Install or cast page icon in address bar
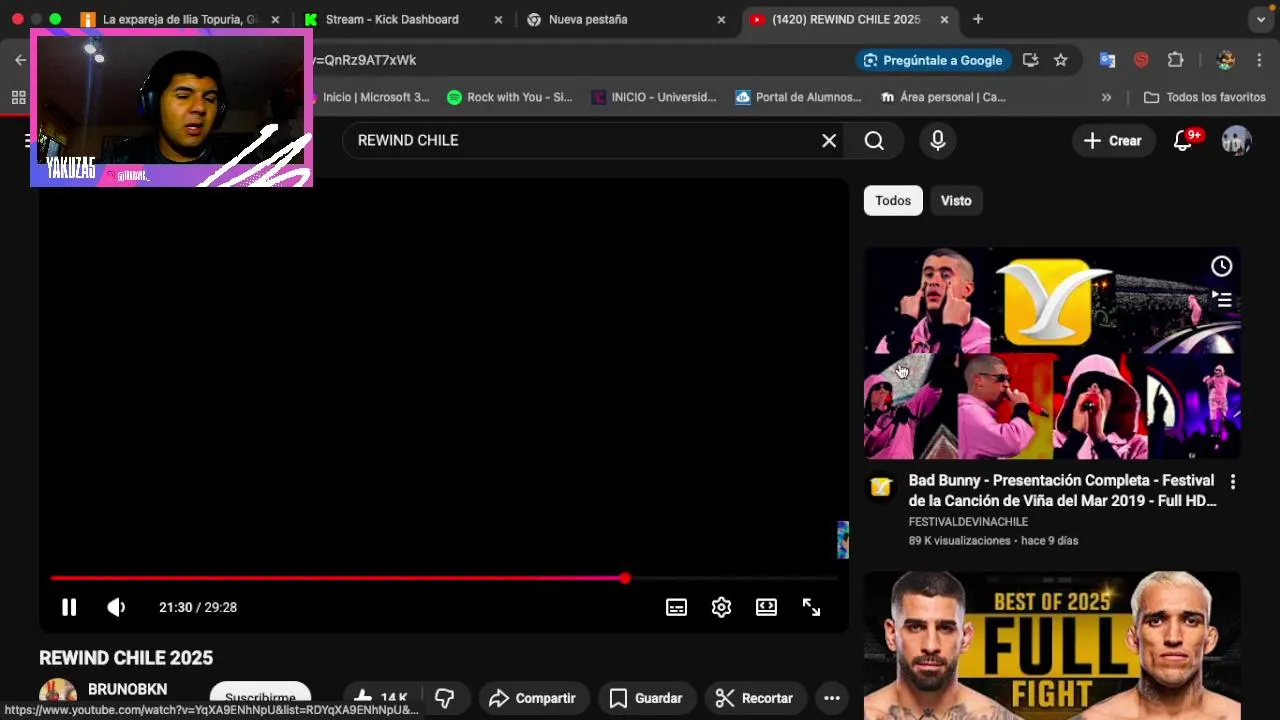This screenshot has width=1280, height=720. 1031,60
